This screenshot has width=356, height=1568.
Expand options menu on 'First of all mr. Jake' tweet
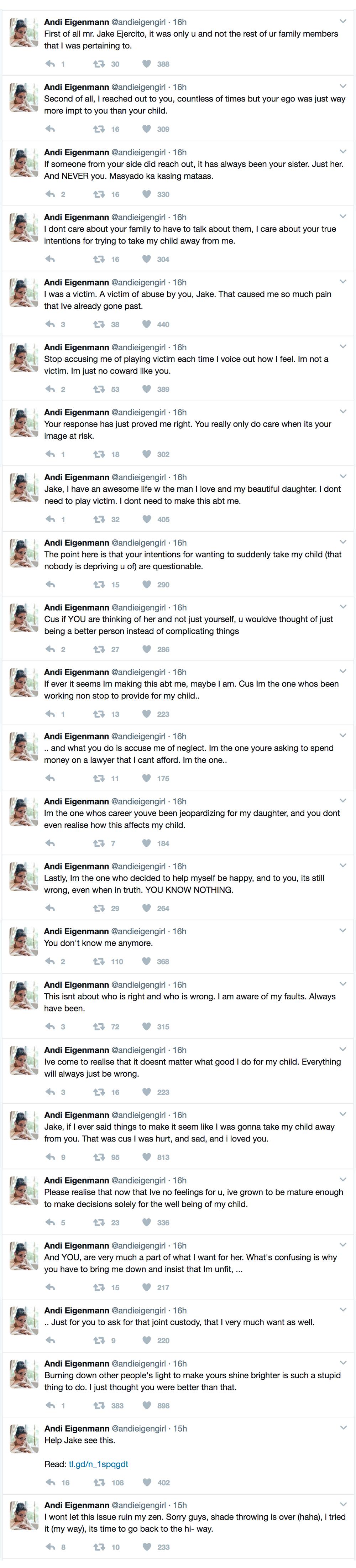(x=342, y=21)
